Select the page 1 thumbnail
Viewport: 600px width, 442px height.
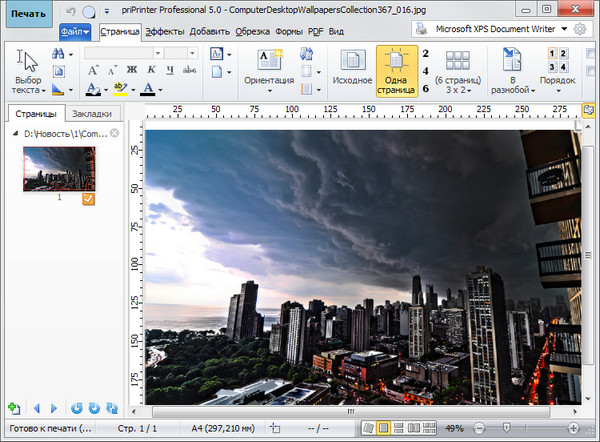[59, 168]
